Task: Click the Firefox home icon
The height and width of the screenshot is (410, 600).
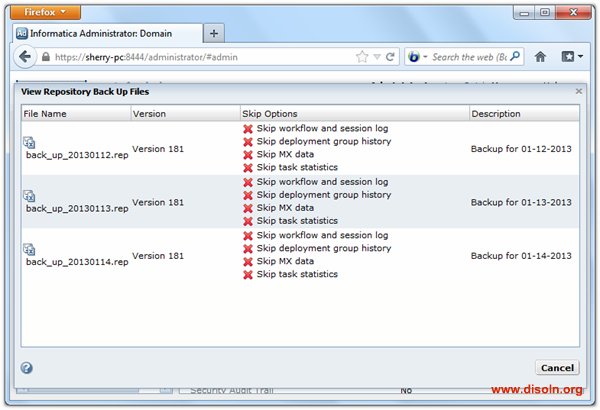Action: (540, 57)
